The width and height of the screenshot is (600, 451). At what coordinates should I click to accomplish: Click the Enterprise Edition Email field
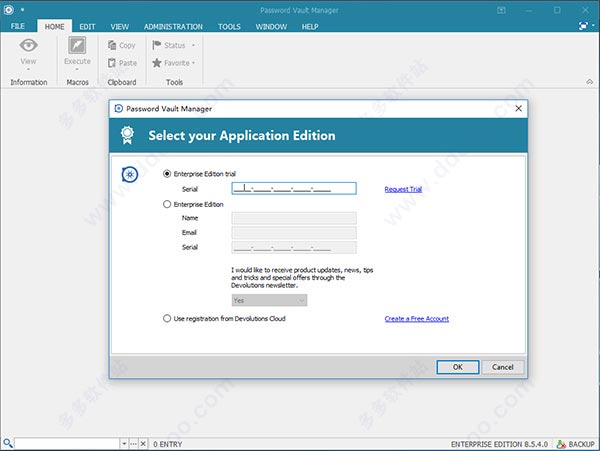(x=294, y=233)
